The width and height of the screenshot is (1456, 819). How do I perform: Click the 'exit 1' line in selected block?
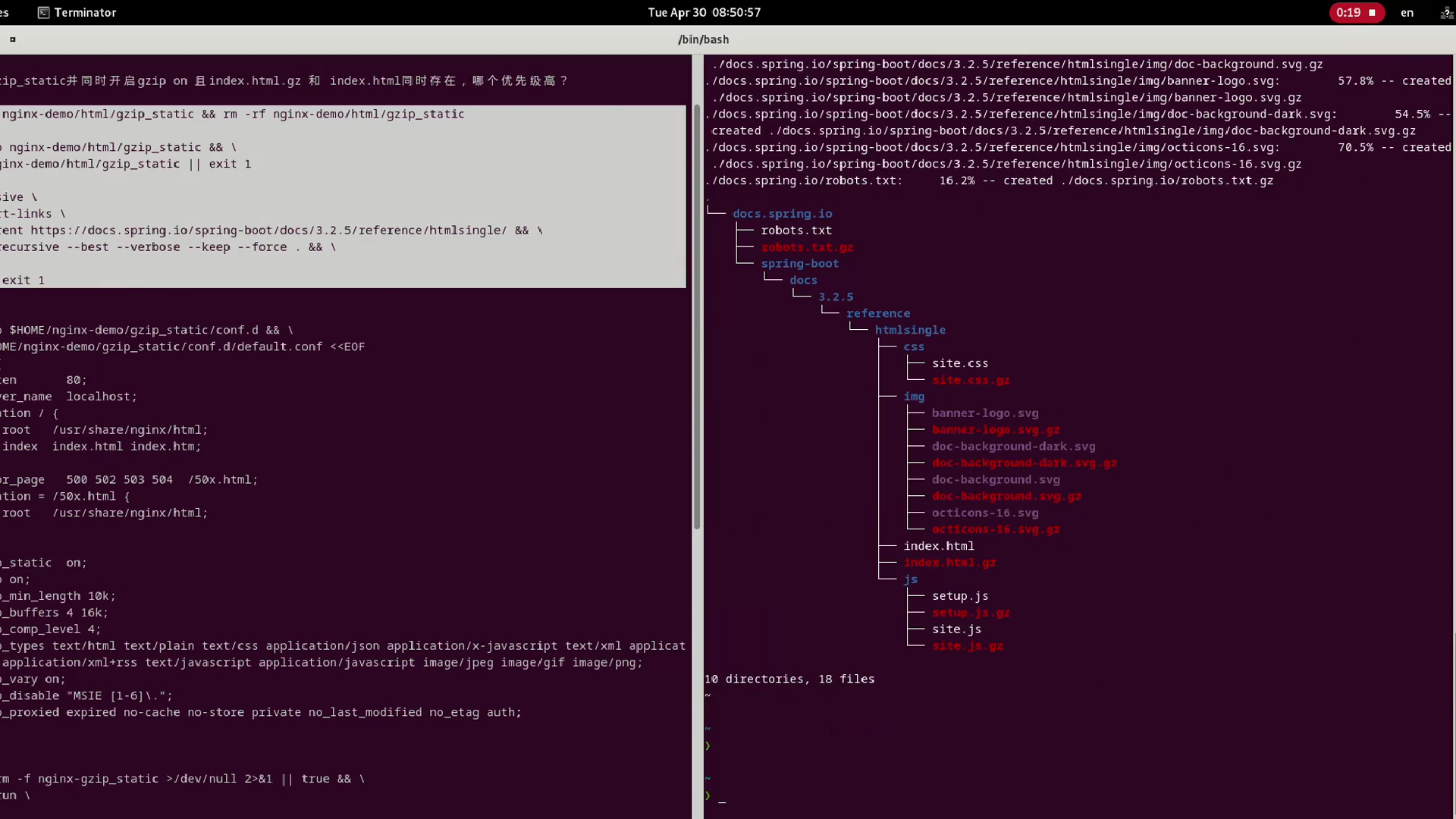point(23,281)
